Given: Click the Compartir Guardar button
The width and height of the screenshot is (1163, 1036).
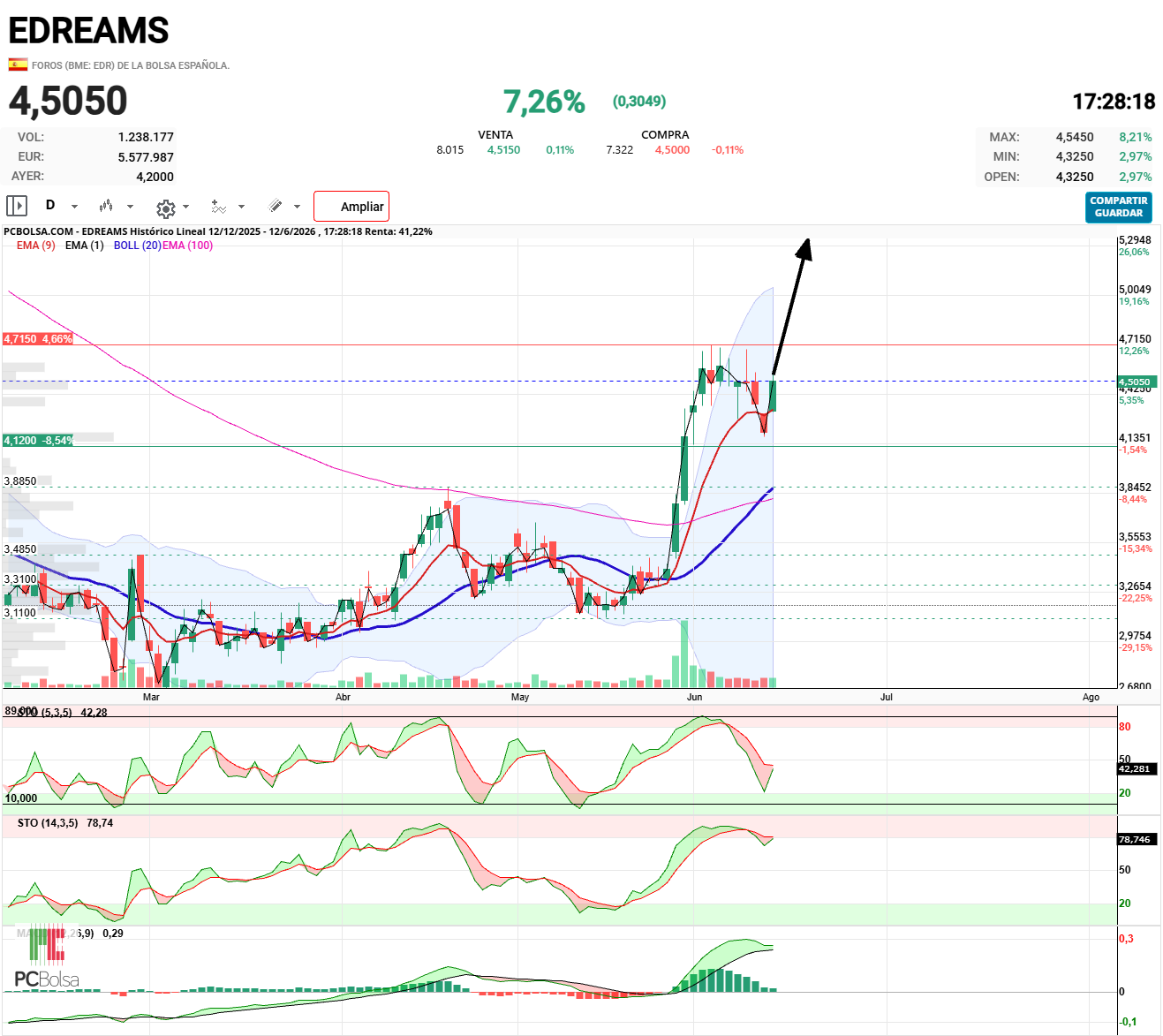Looking at the screenshot, I should 1119,207.
